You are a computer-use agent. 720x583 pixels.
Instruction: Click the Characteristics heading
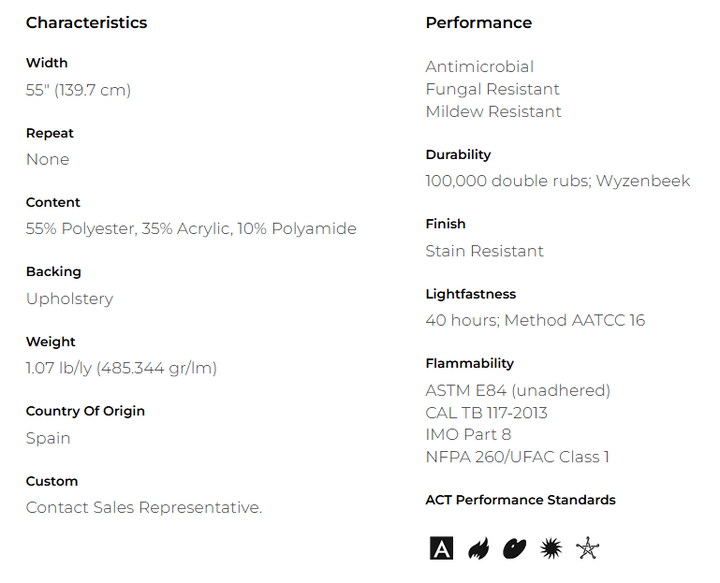point(86,23)
